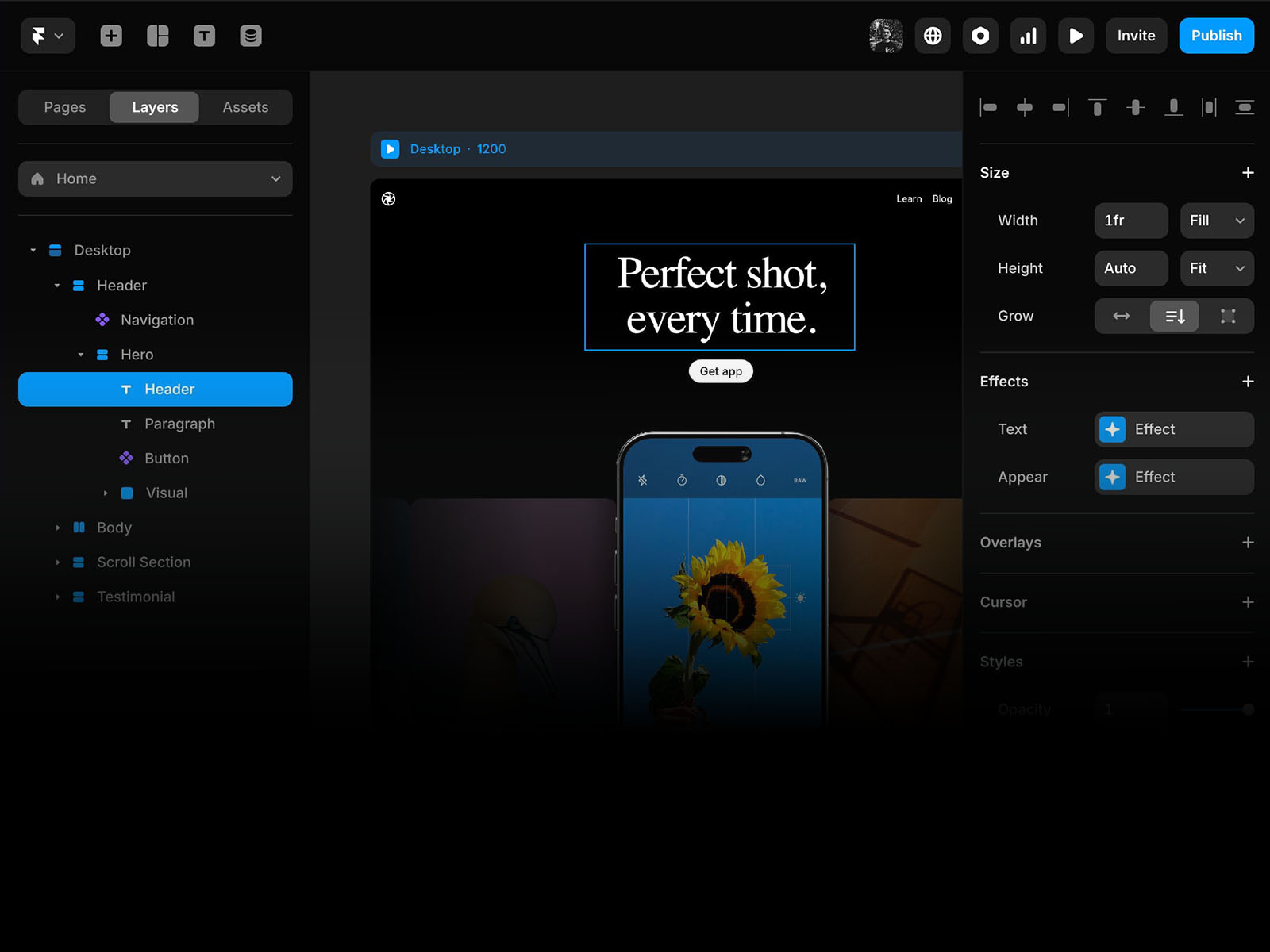1270x952 pixels.
Task: Add an overlay with Overlays plus
Action: [x=1248, y=543]
